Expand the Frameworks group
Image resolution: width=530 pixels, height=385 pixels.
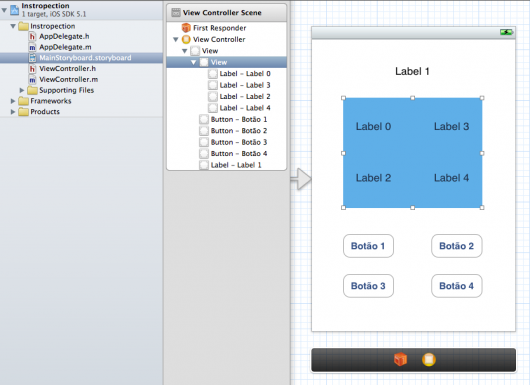pos(13,101)
